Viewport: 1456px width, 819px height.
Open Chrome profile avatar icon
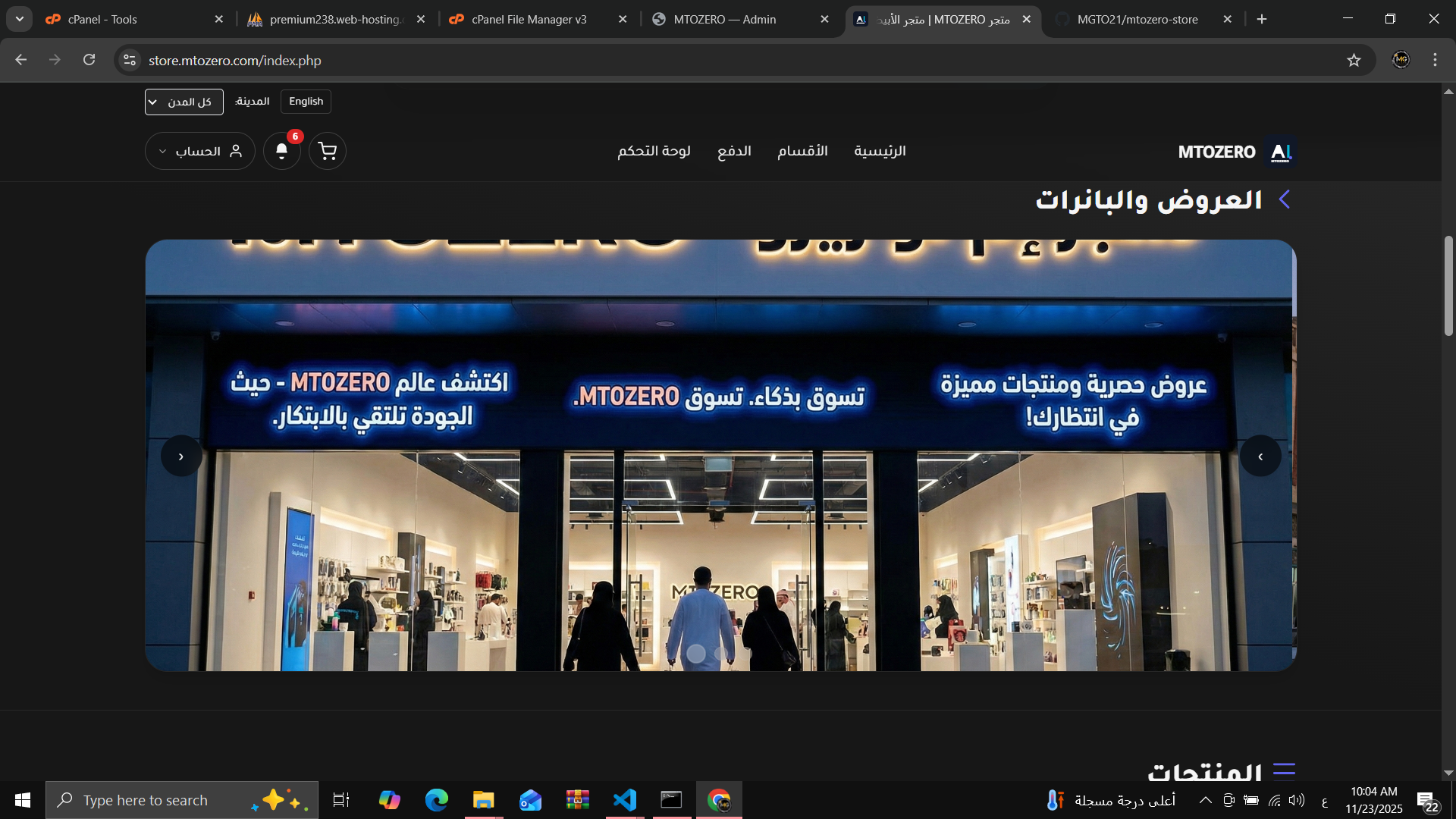tap(1401, 60)
